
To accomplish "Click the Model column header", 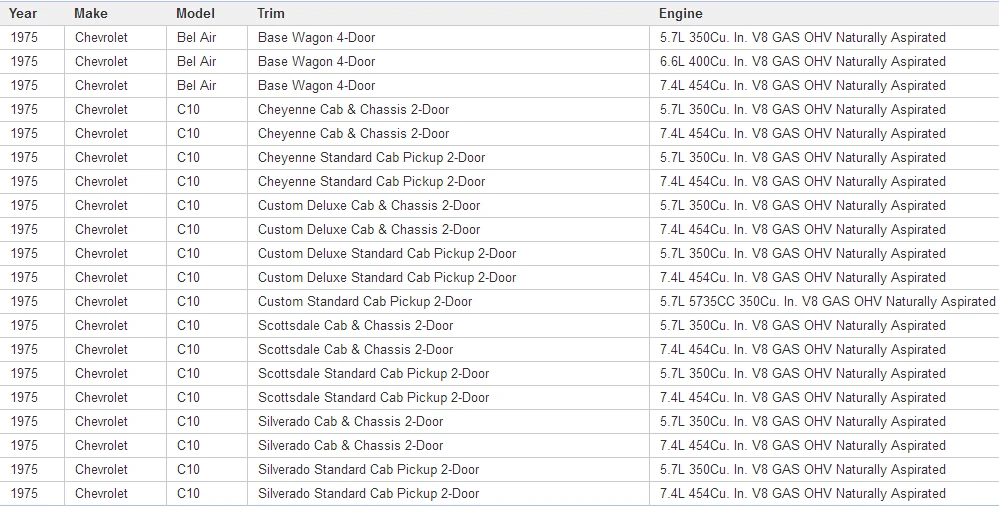I will [207, 13].
